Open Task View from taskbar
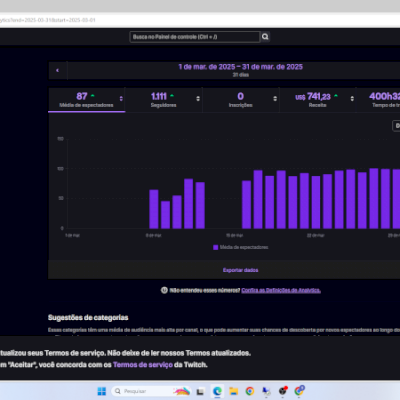 pos(200,391)
